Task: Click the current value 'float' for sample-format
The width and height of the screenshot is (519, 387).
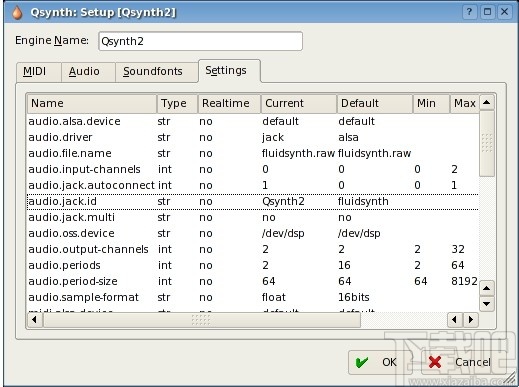Action: tap(274, 297)
